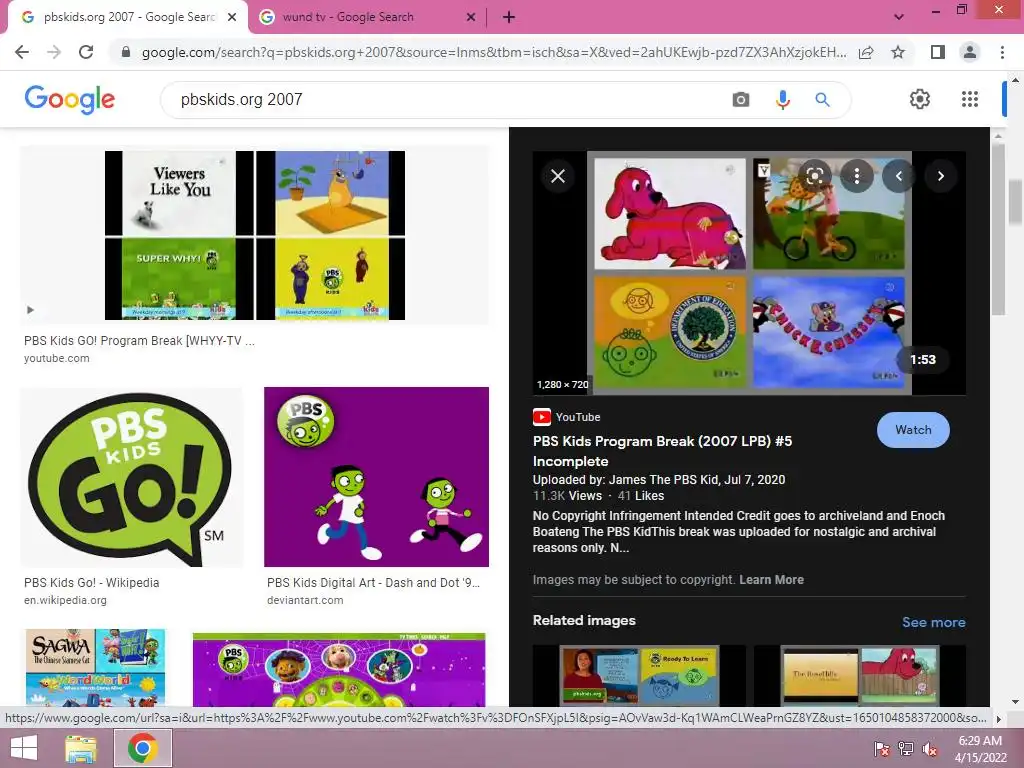Screen dimensions: 1024x768
Task: Open the Chrome side panel
Action: coord(938,52)
